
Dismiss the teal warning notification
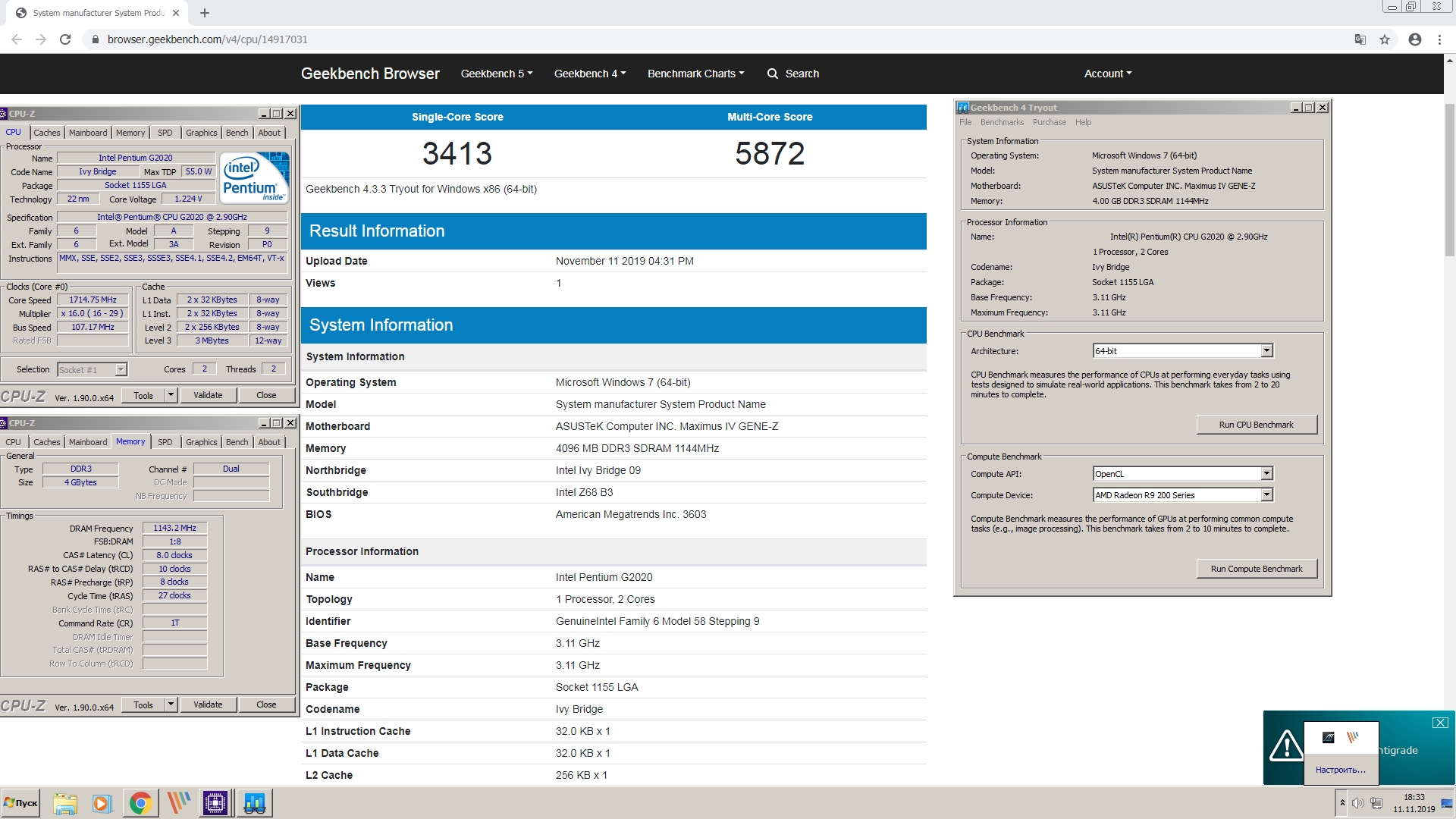(1440, 723)
